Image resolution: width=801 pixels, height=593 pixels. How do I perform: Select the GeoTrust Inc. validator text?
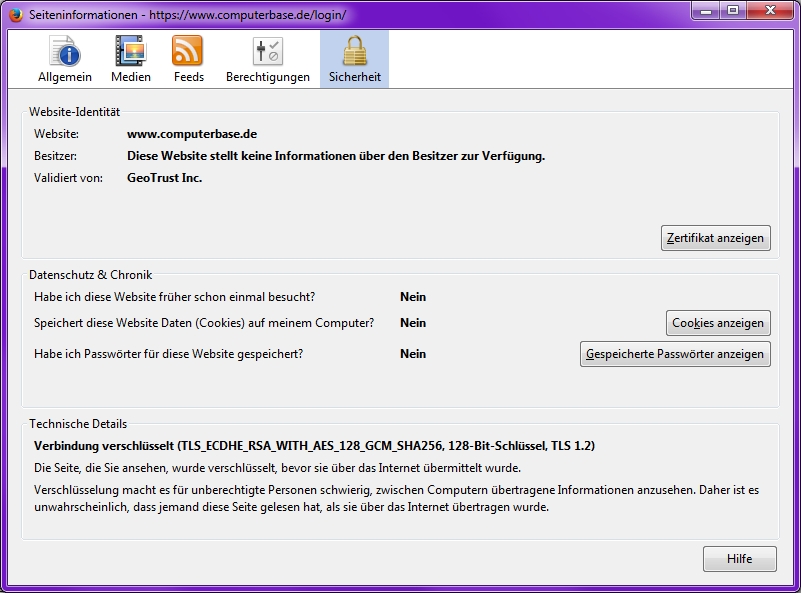pyautogui.click(x=164, y=178)
